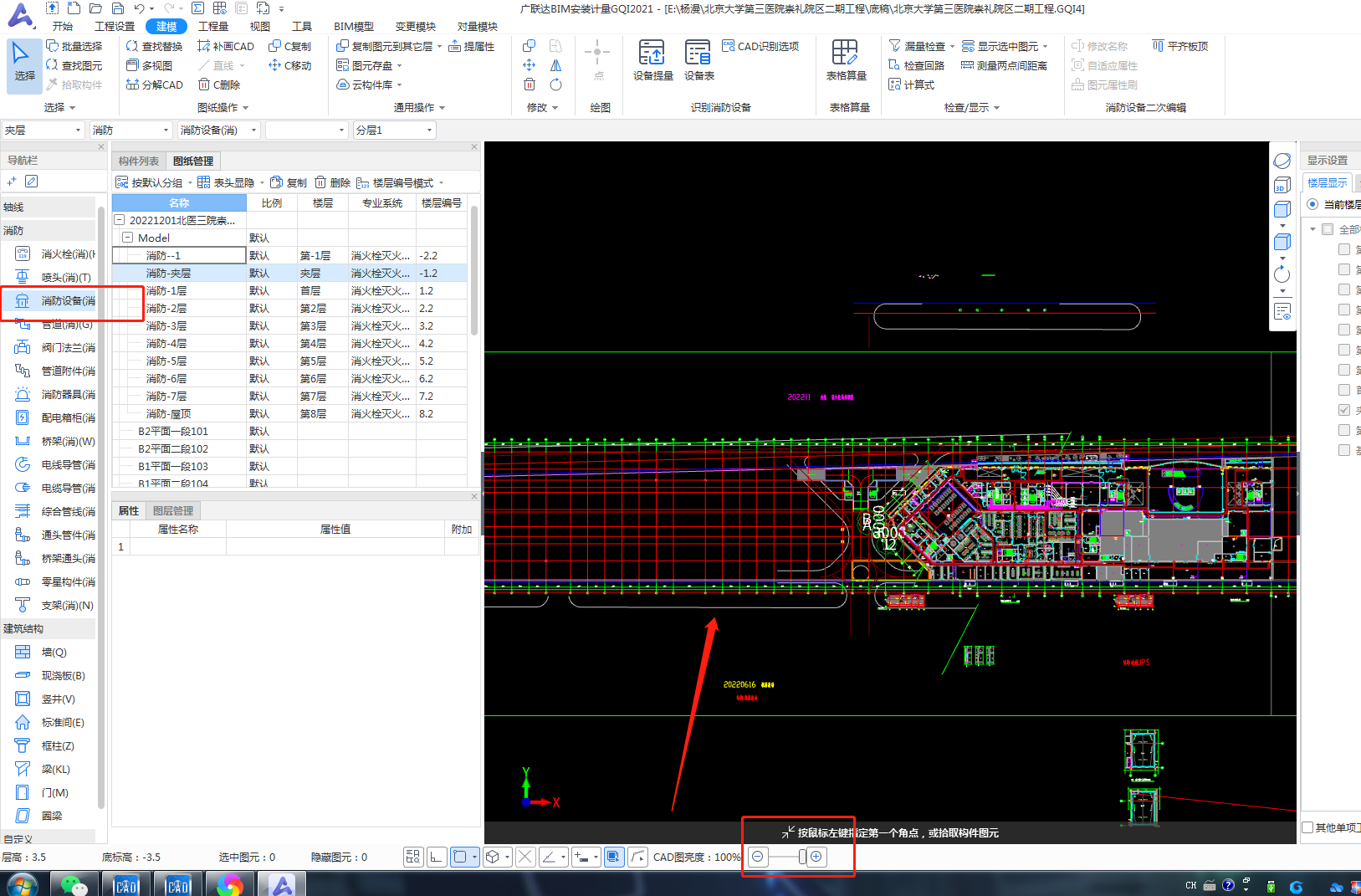The width and height of the screenshot is (1361, 896).
Task: Open the 开始 ribbon tab
Action: pos(63,26)
